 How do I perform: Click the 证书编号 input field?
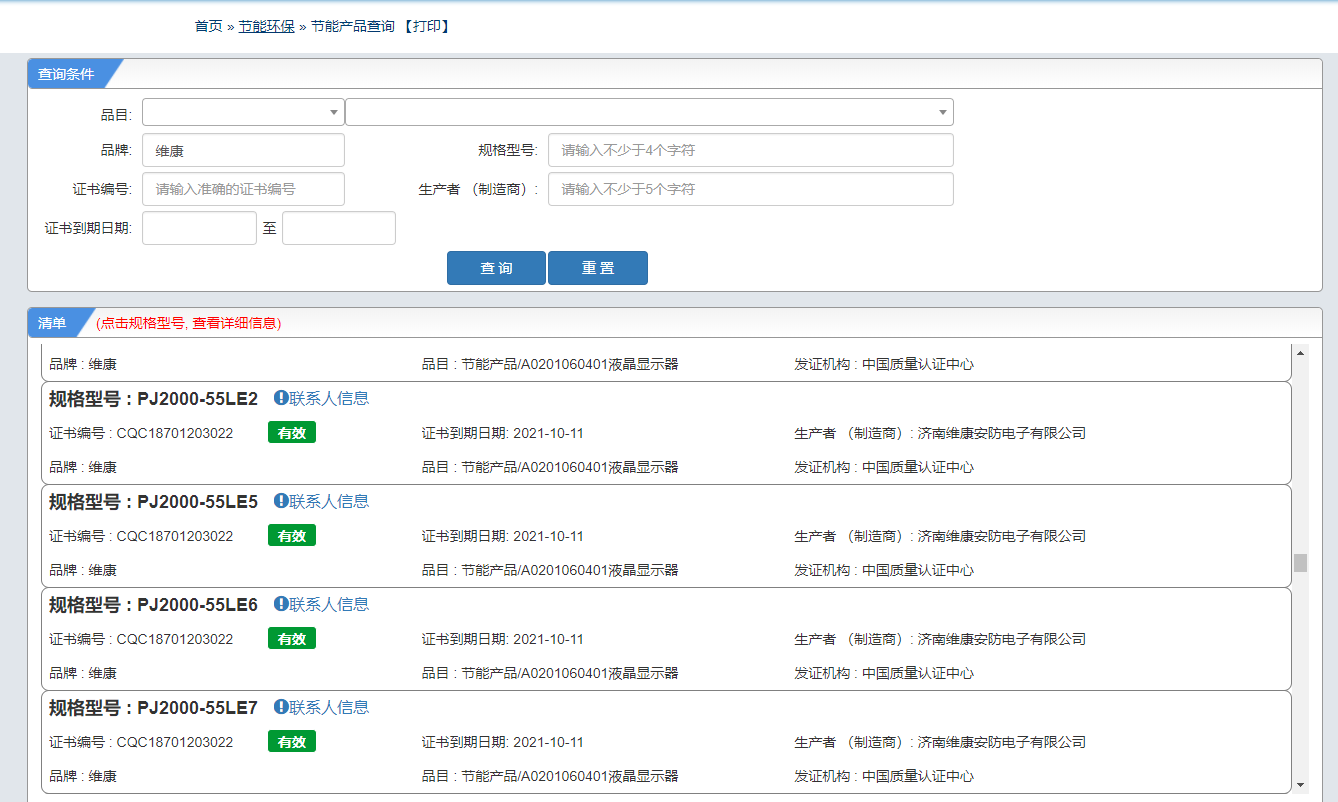243,189
